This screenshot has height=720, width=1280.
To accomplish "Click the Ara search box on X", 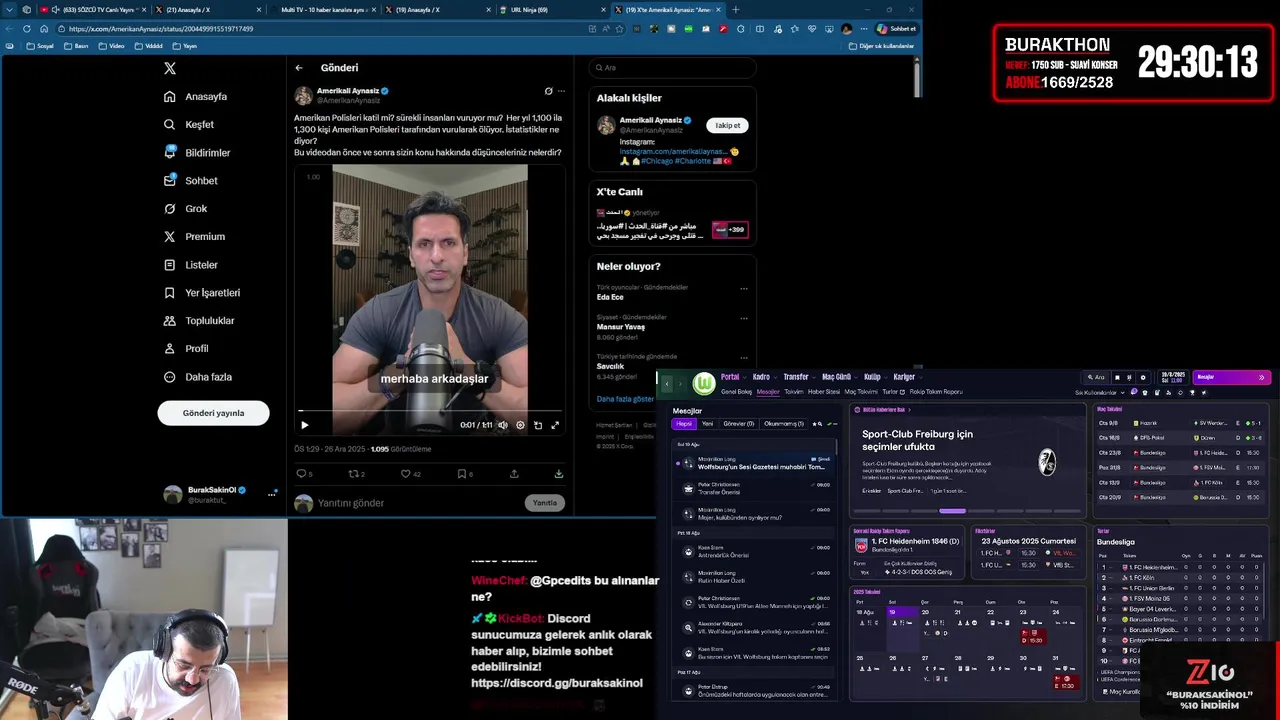I will click(672, 68).
